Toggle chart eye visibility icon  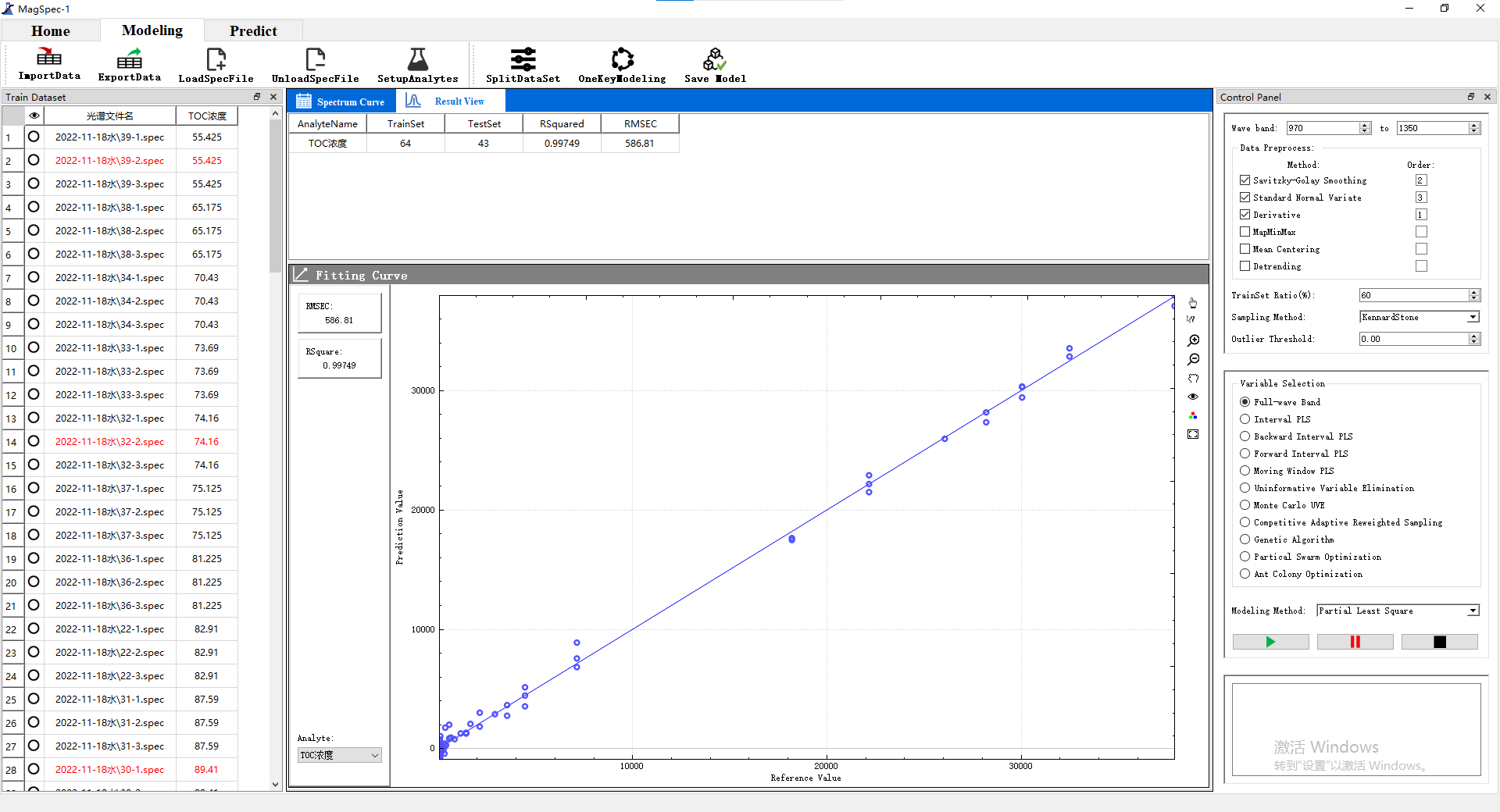pos(1193,397)
